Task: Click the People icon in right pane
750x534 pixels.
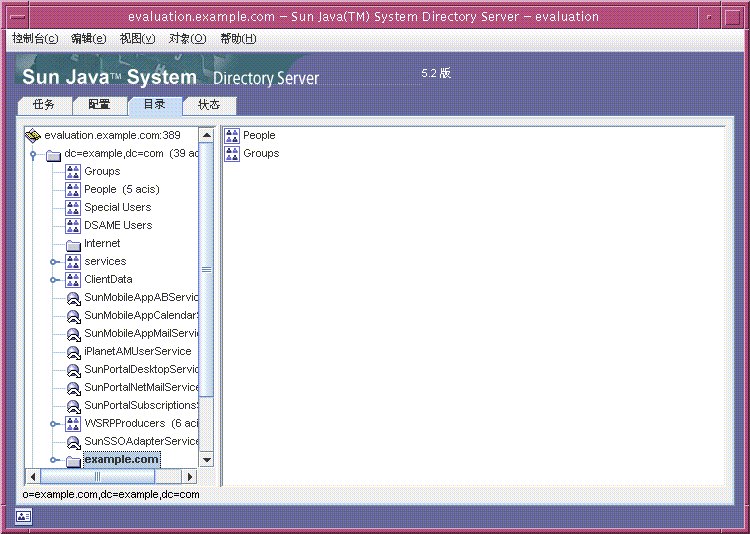Action: pyautogui.click(x=232, y=136)
